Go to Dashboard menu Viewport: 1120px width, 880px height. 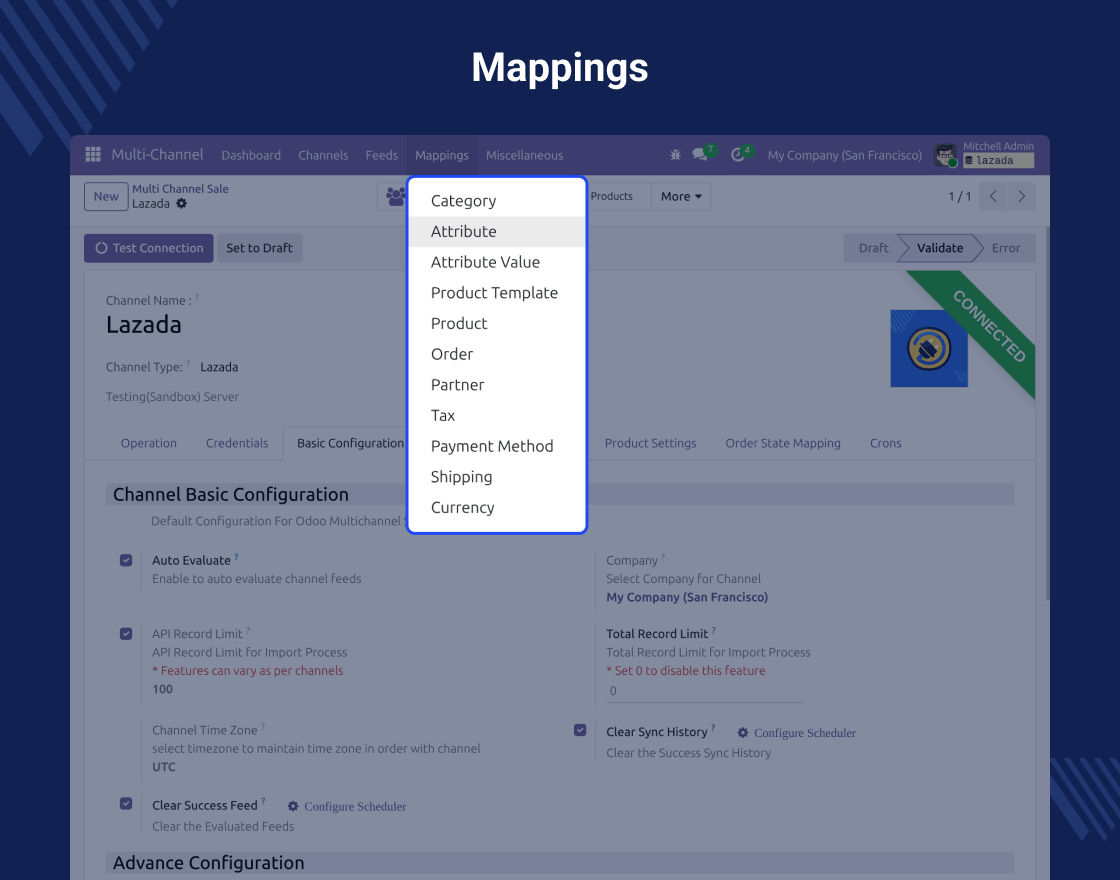[x=251, y=155]
